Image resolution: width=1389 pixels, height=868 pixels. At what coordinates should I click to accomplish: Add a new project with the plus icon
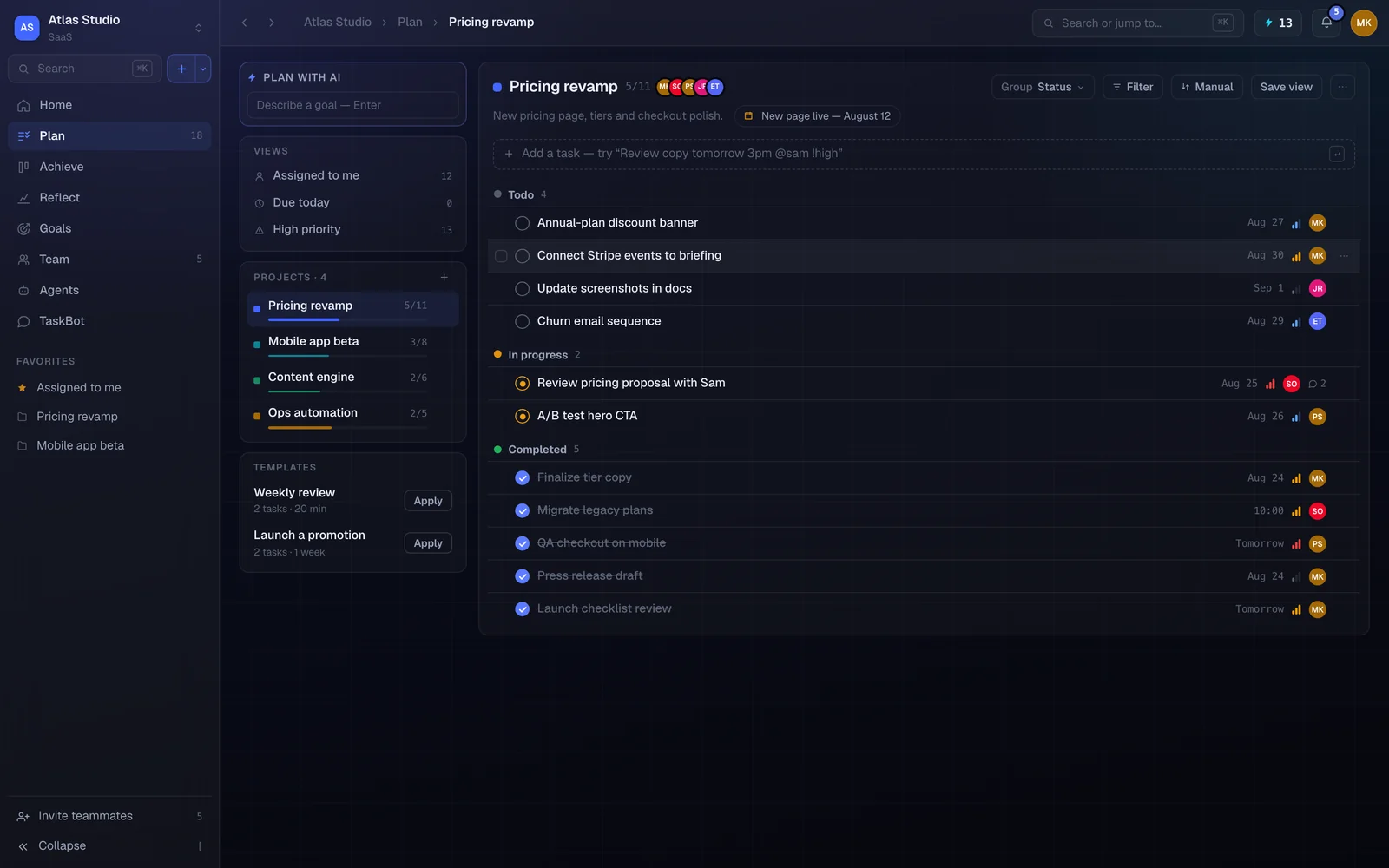[x=444, y=278]
